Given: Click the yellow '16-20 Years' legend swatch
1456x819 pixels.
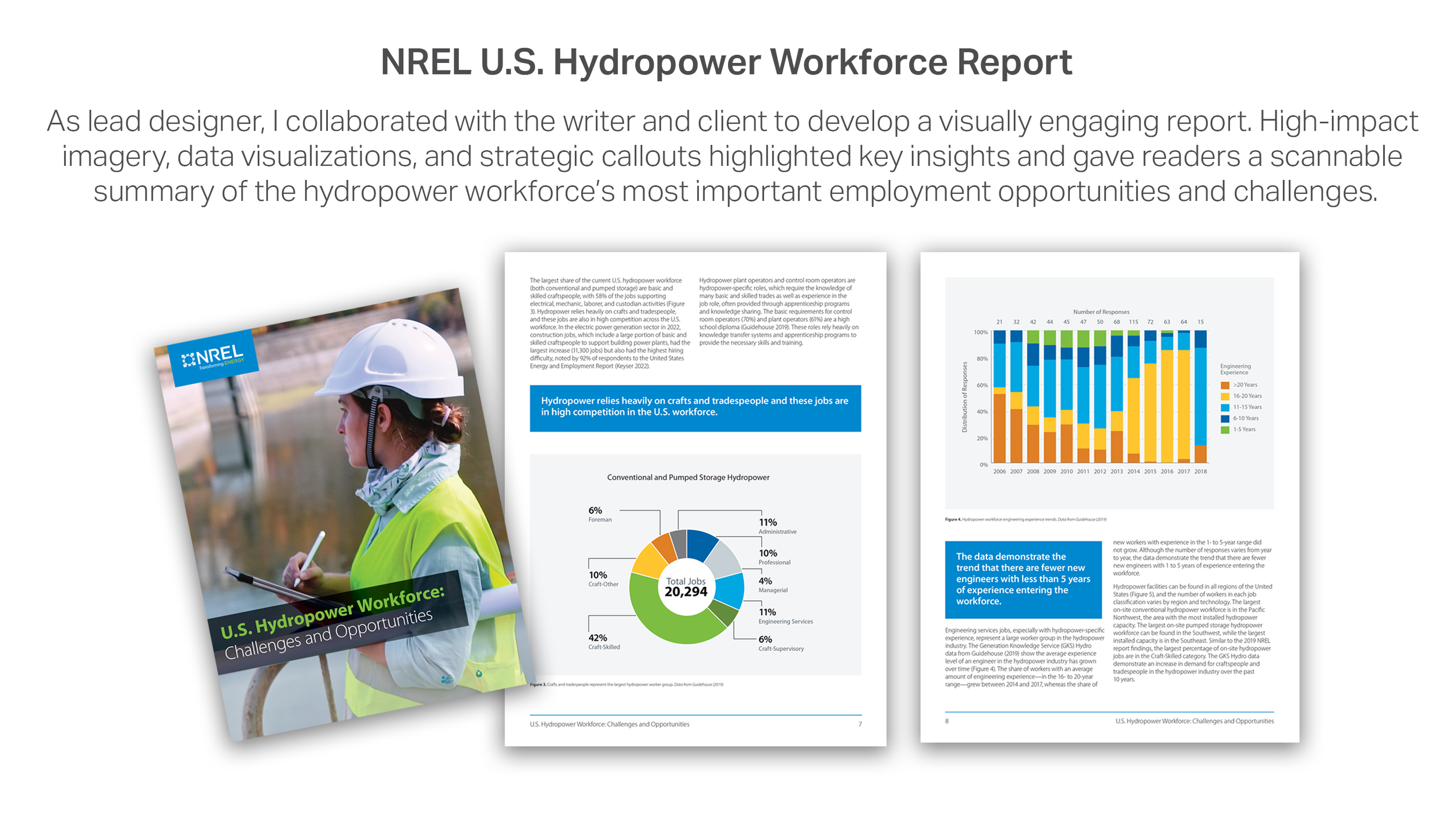Looking at the screenshot, I should [x=1225, y=396].
